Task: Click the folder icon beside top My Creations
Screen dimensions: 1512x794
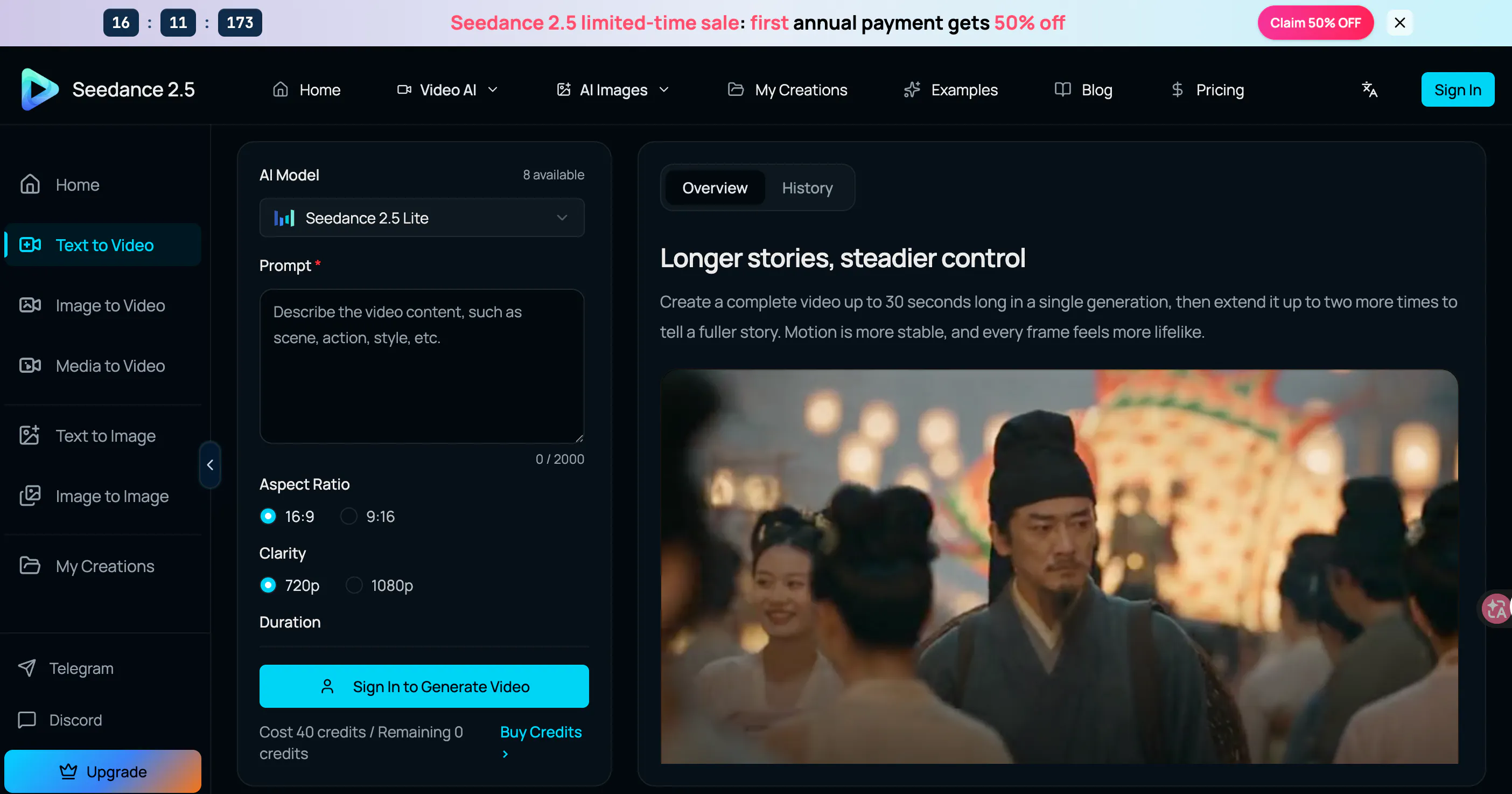Action: (736, 89)
